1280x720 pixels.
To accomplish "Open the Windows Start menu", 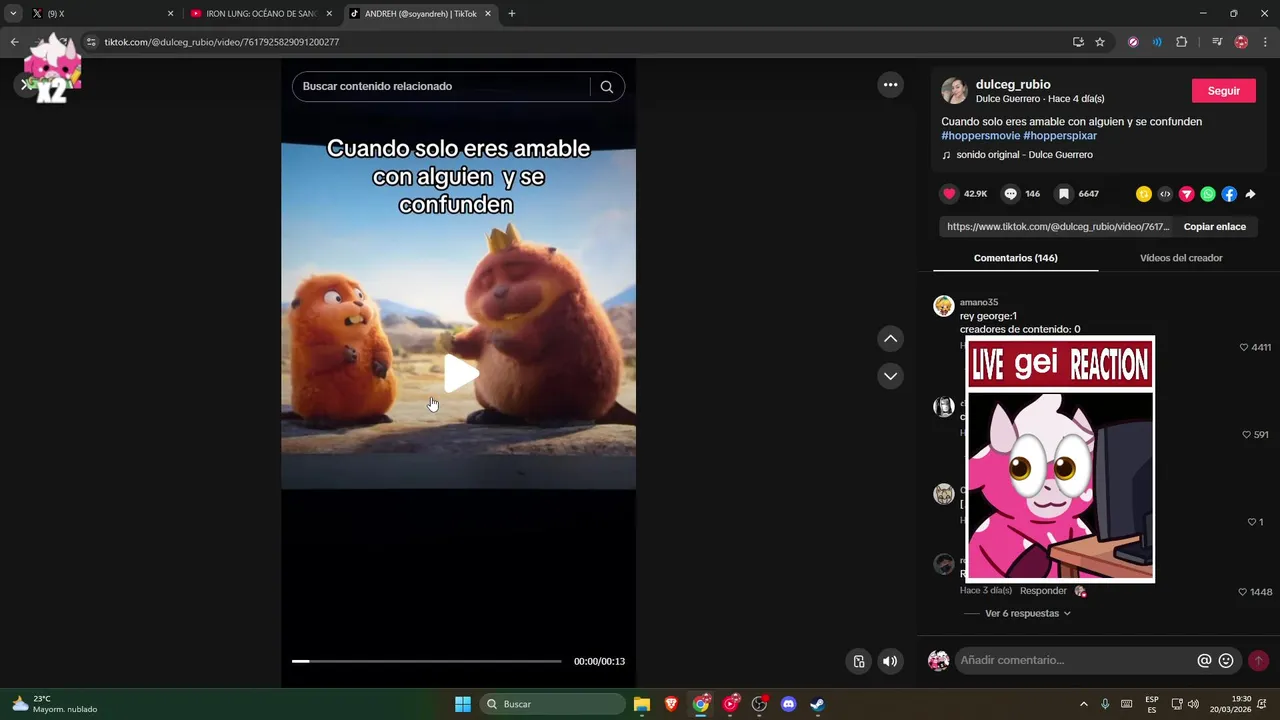I will tap(463, 704).
